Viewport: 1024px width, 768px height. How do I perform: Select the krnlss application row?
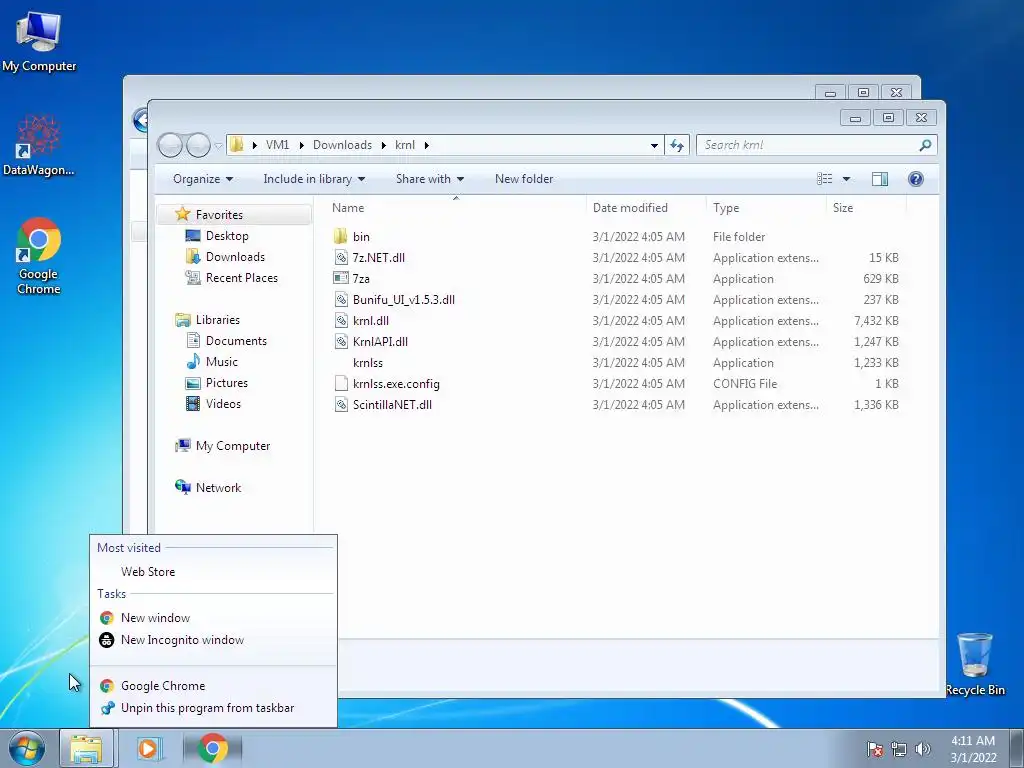(x=616, y=362)
